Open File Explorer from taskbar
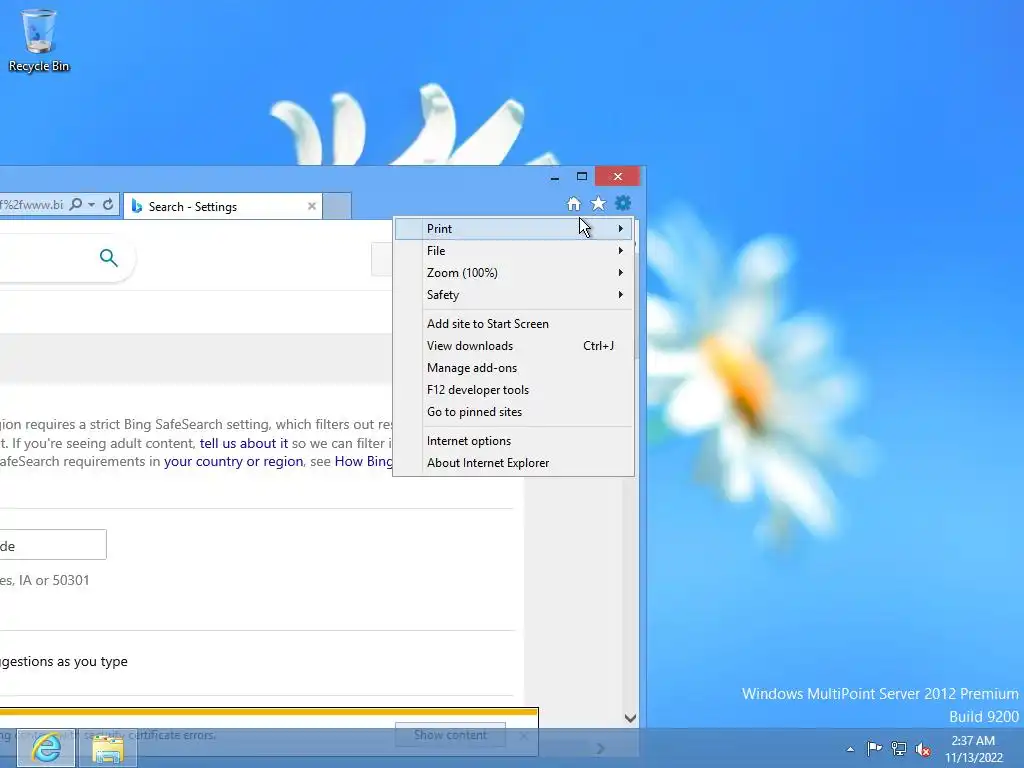This screenshot has height=768, width=1024. (x=108, y=748)
